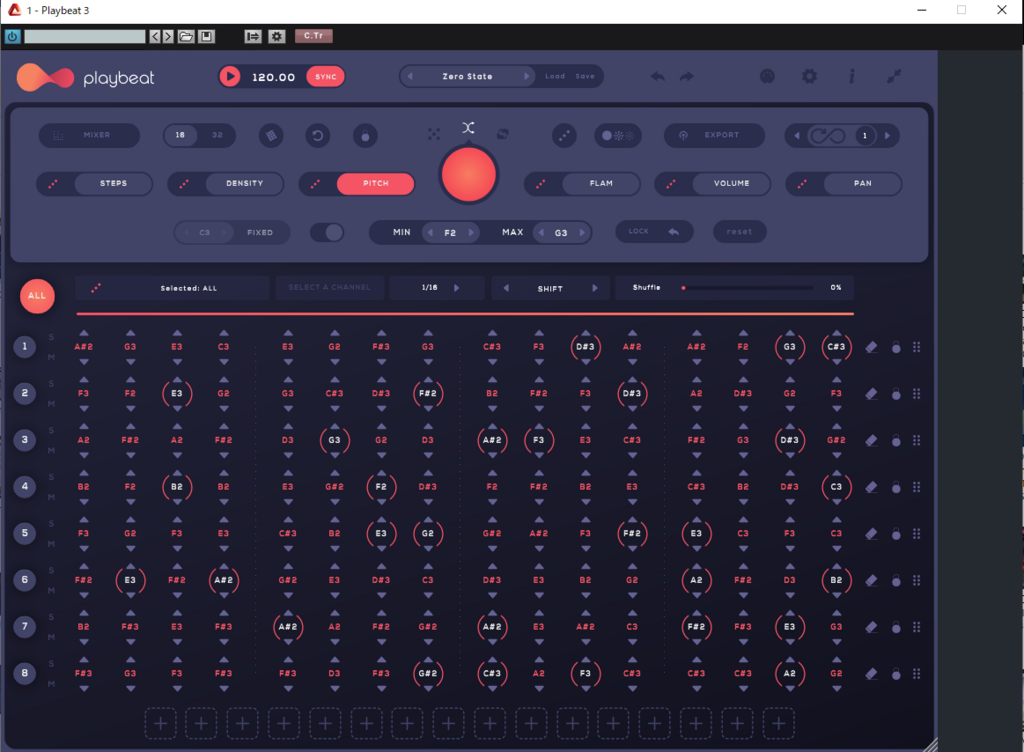Select the sync-arrows randomize mode icon
Image resolution: width=1024 pixels, height=752 pixels.
click(502, 134)
